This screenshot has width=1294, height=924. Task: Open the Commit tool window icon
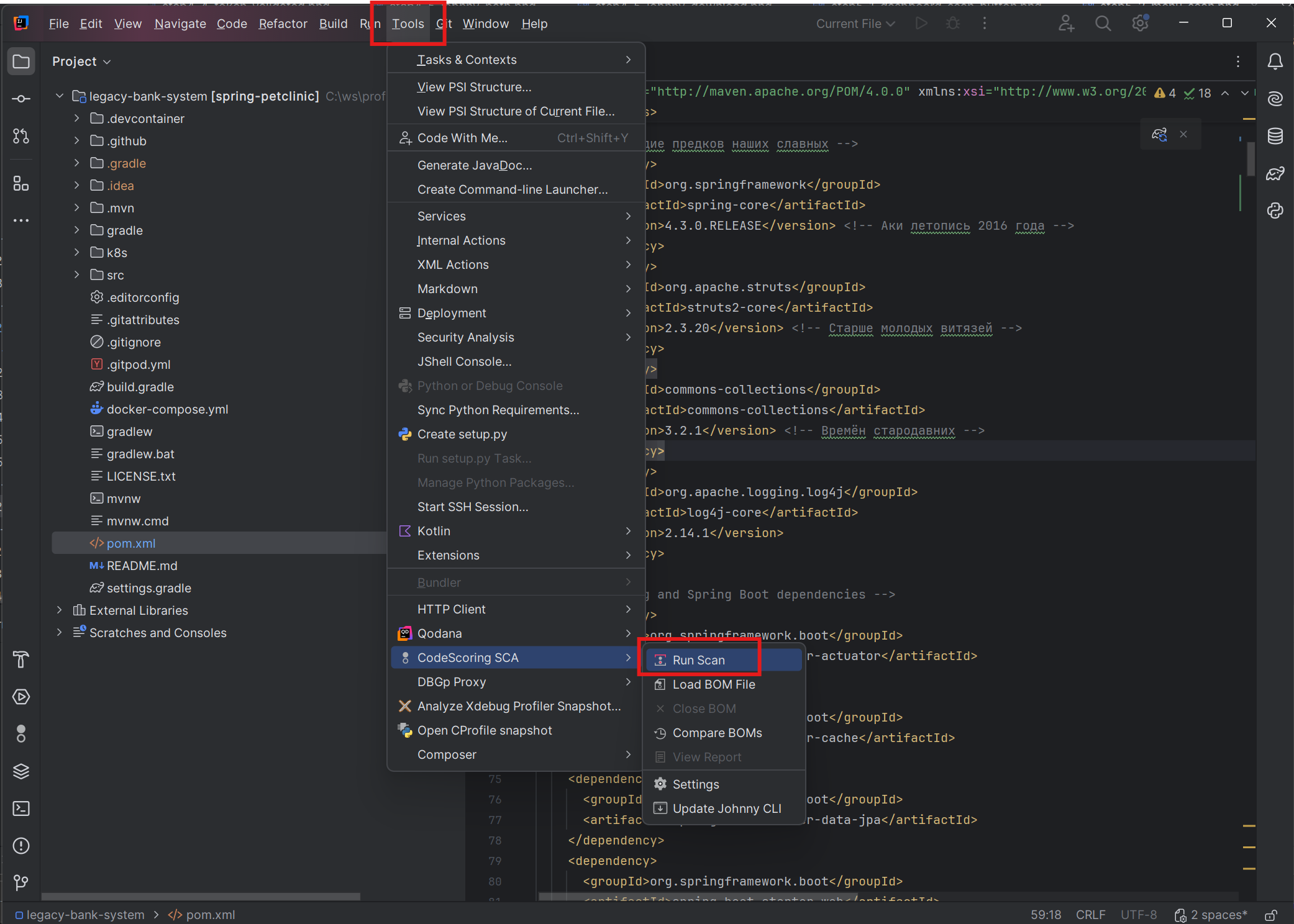pyautogui.click(x=21, y=99)
